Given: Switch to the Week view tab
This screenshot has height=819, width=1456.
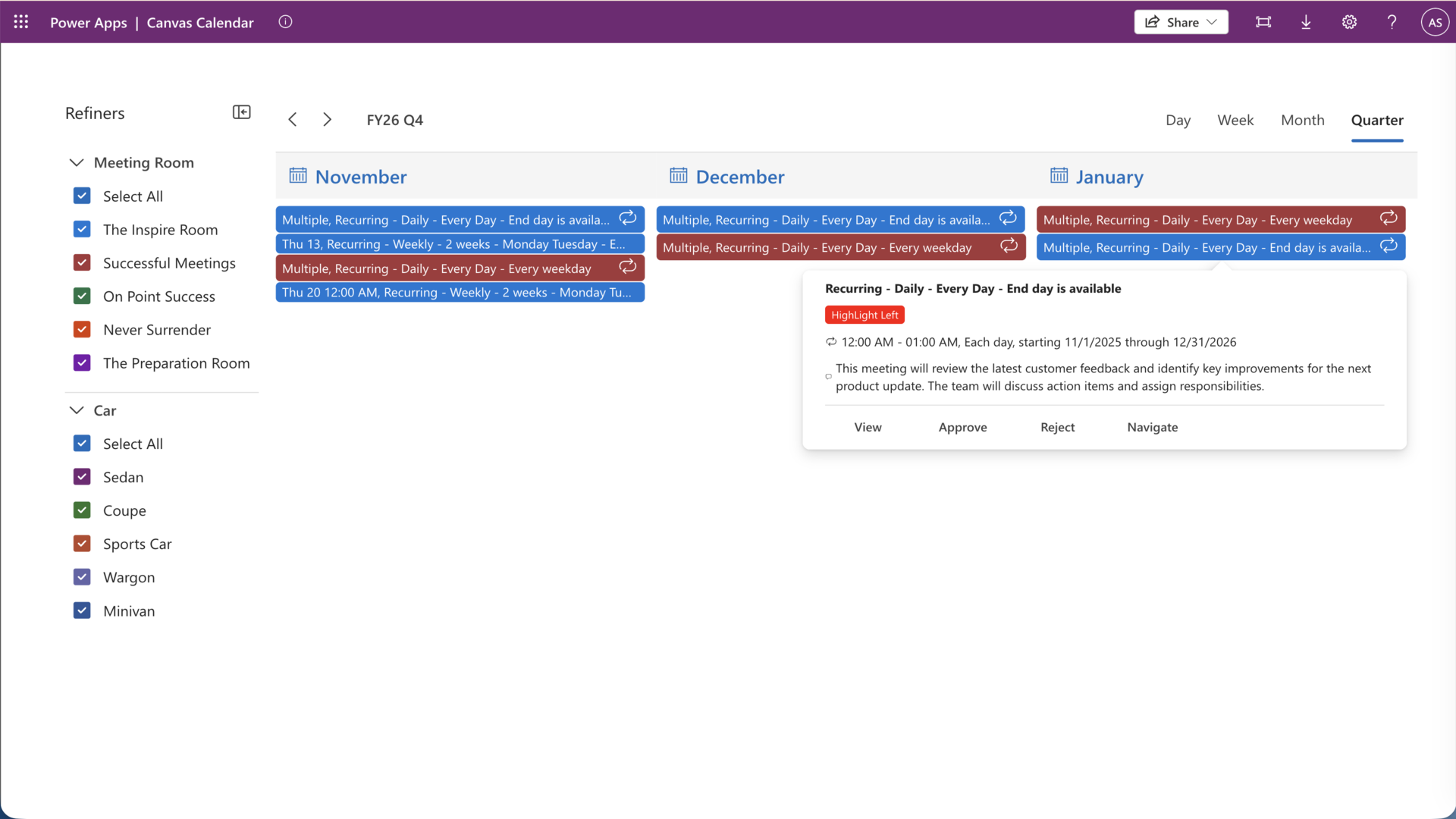Looking at the screenshot, I should [1235, 120].
